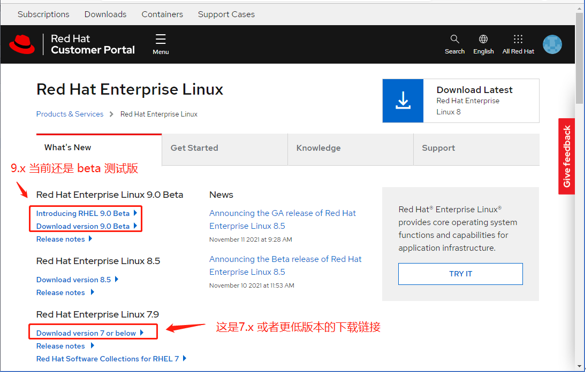Open Announcing the Beta release of RHEL 8.5
This screenshot has height=374, width=586.
pyautogui.click(x=285, y=265)
